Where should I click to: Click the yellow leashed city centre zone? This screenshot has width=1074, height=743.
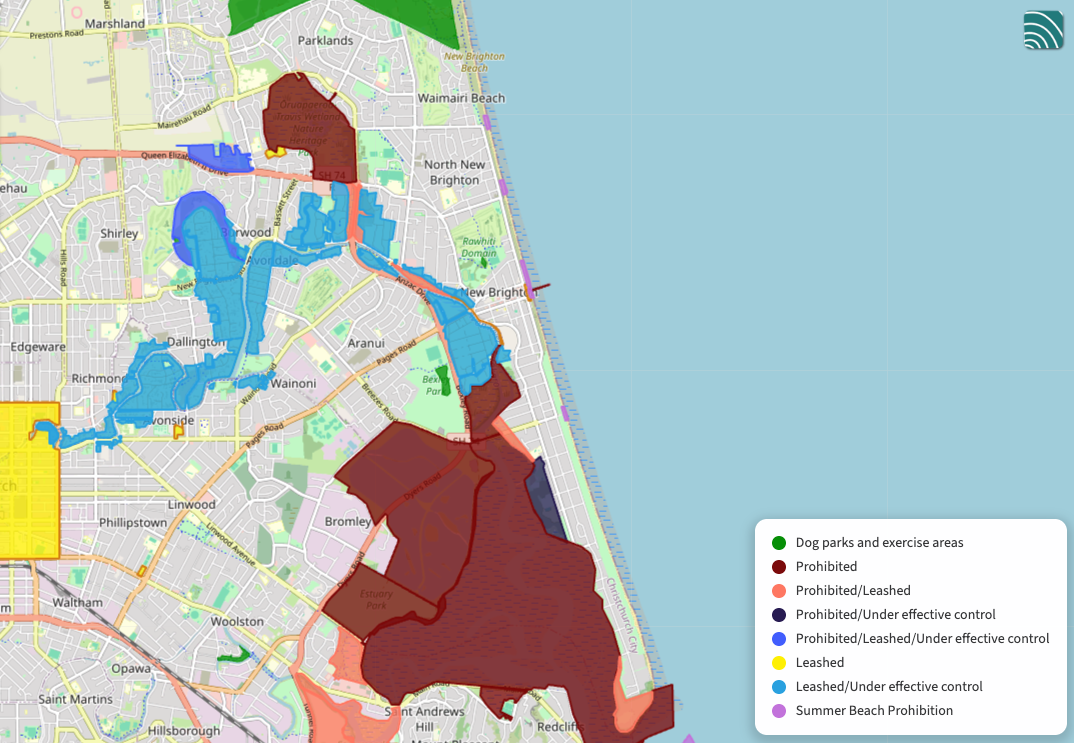pyautogui.click(x=27, y=479)
